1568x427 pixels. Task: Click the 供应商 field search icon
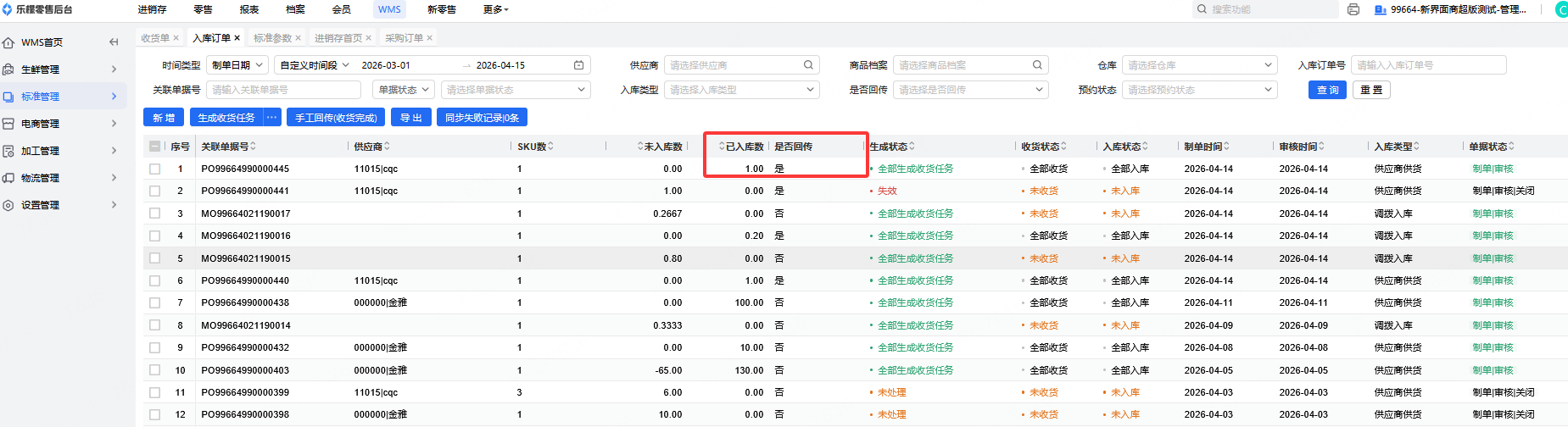click(x=808, y=65)
